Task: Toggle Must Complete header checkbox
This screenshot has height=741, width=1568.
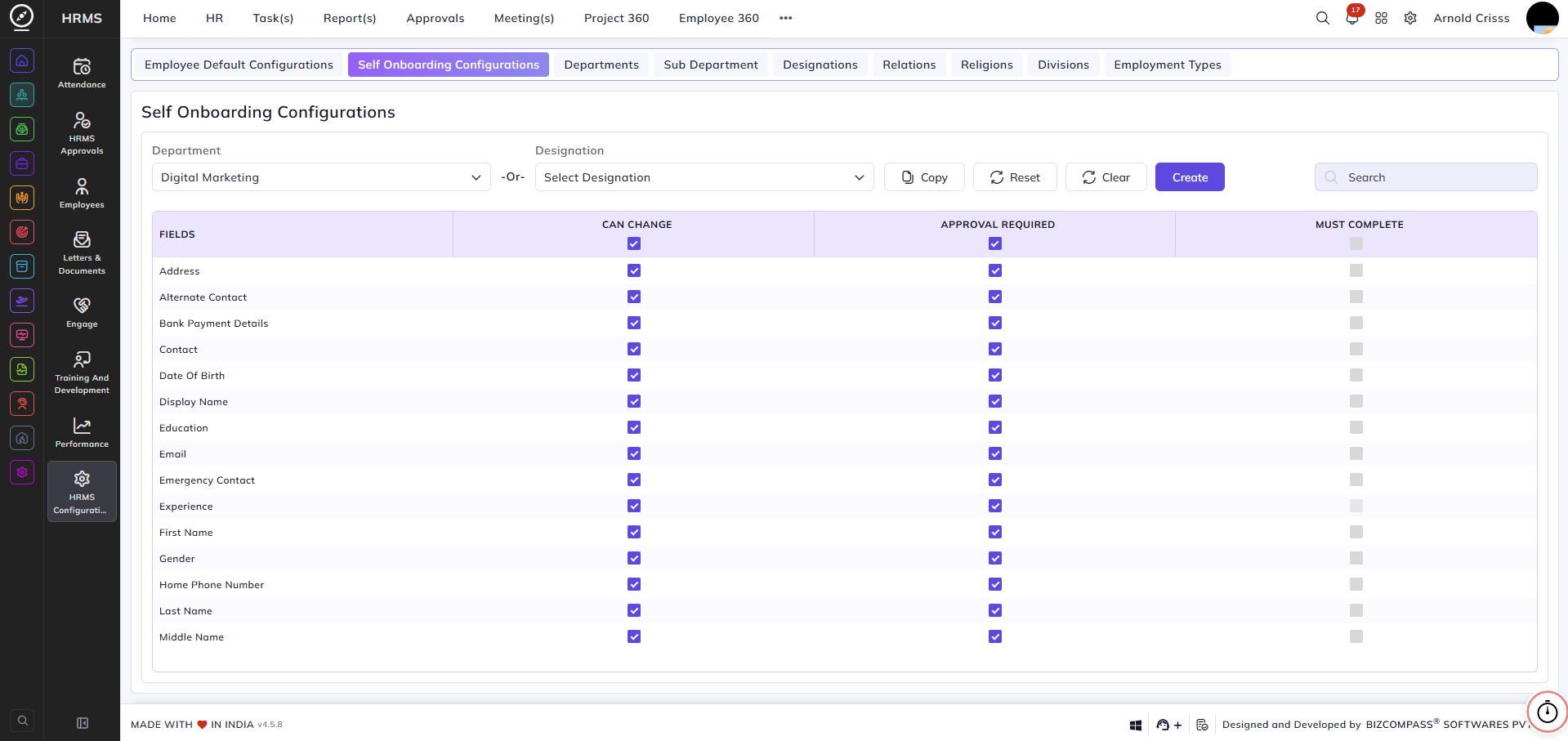Action: (1356, 243)
